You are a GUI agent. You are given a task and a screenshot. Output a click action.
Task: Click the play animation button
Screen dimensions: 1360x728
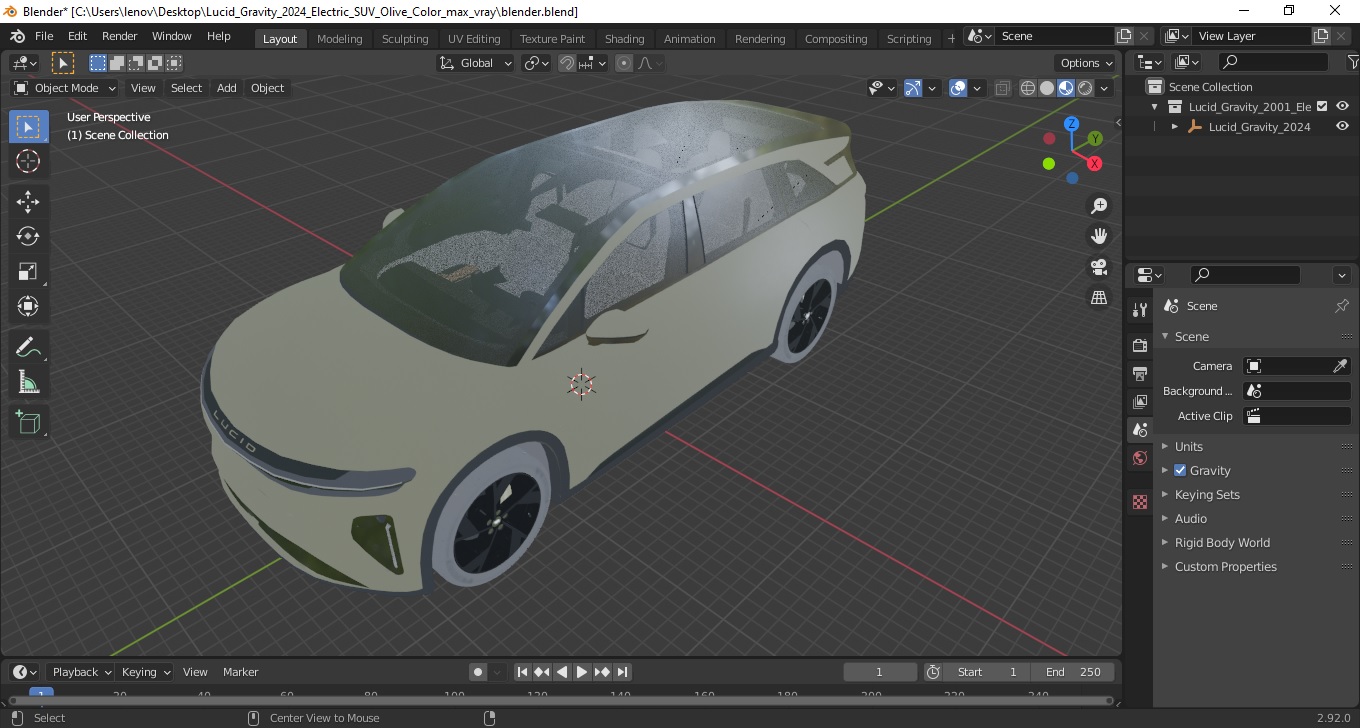pyautogui.click(x=582, y=672)
